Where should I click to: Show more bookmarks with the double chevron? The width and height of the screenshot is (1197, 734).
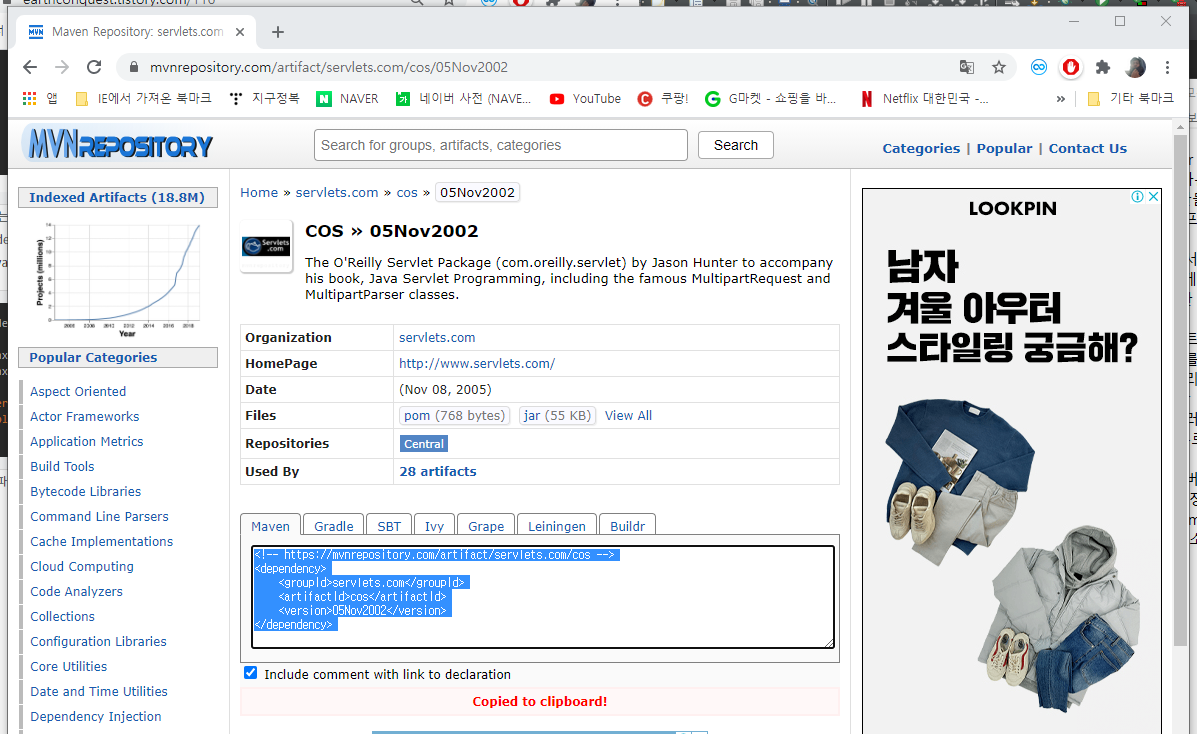[x=1060, y=99]
